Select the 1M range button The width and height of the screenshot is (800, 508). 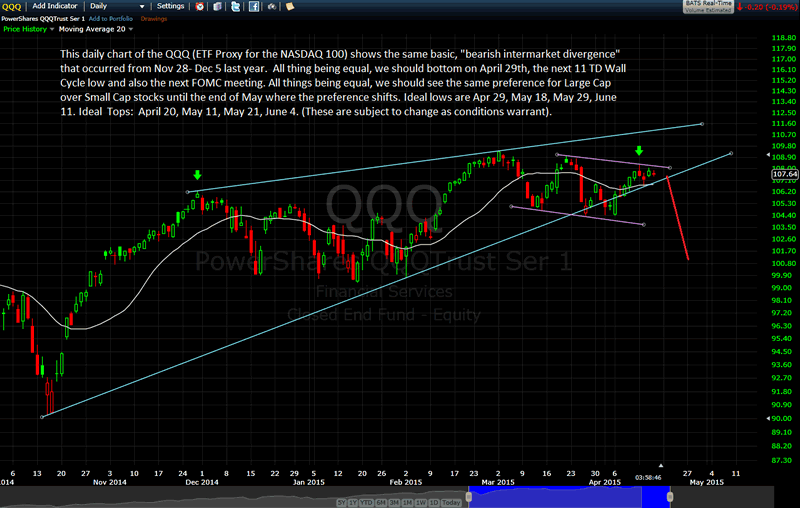(x=407, y=503)
